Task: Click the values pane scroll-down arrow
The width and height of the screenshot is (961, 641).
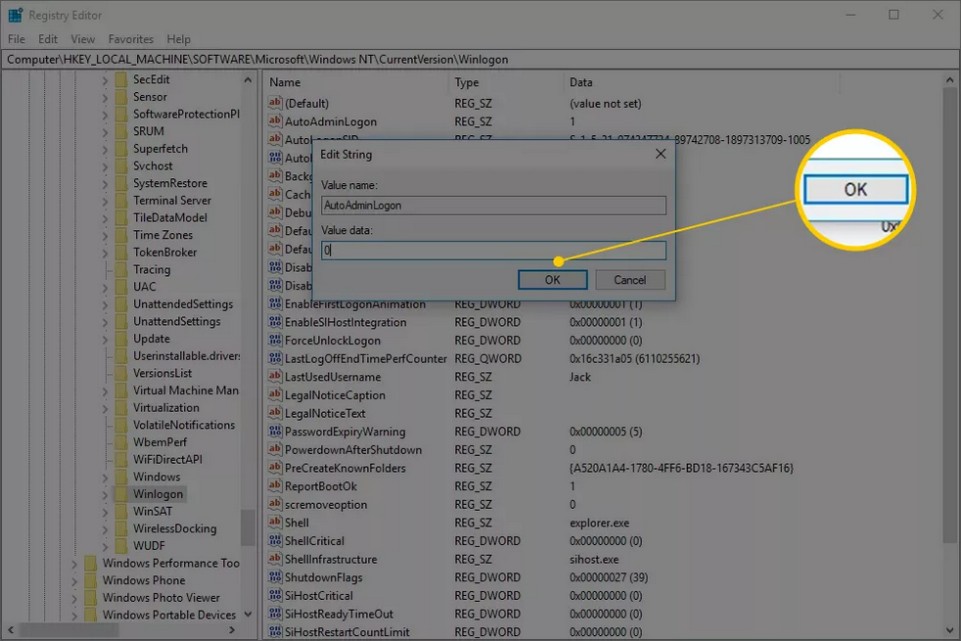Action: 949,630
